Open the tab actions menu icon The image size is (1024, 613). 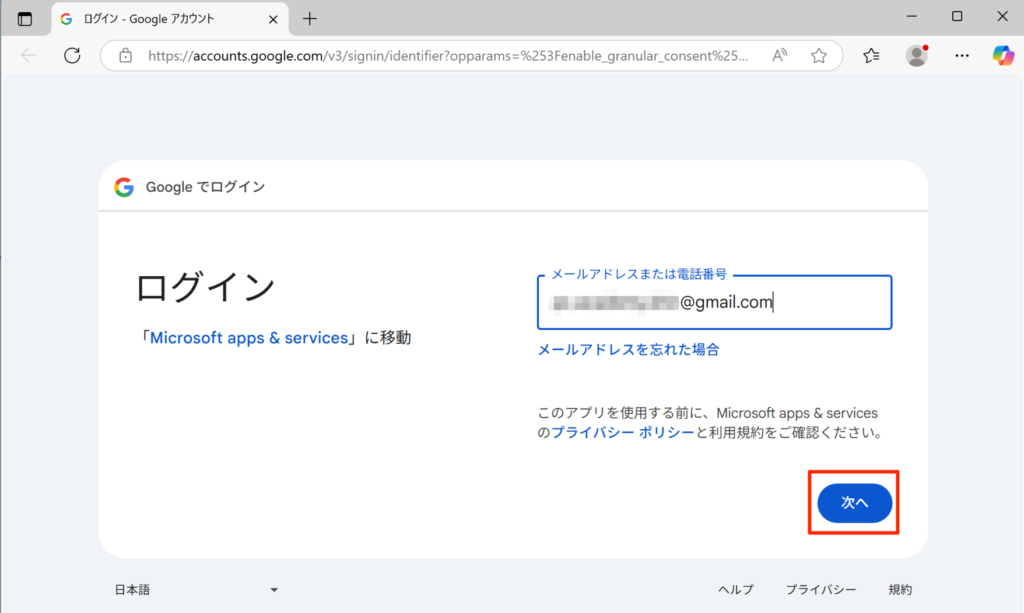pos(25,19)
